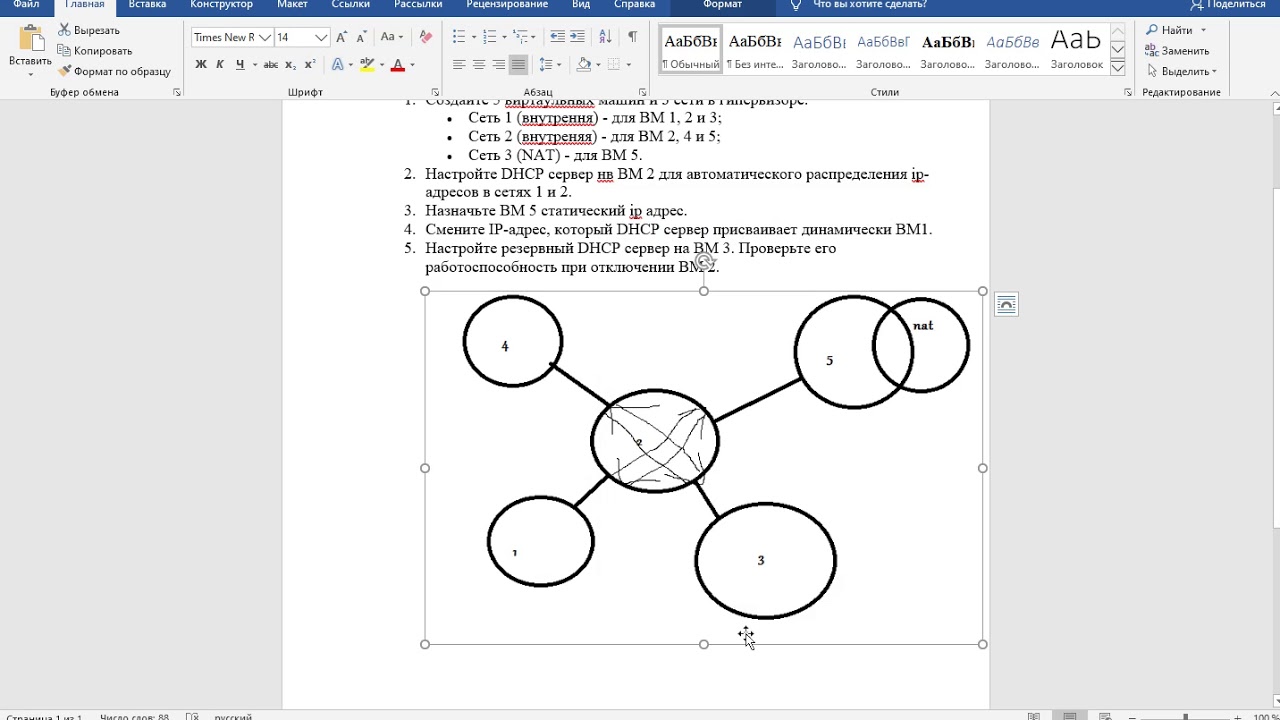This screenshot has width=1280, height=720.
Task: Click the Cut (Вырезать) scissors button
Action: [89, 30]
